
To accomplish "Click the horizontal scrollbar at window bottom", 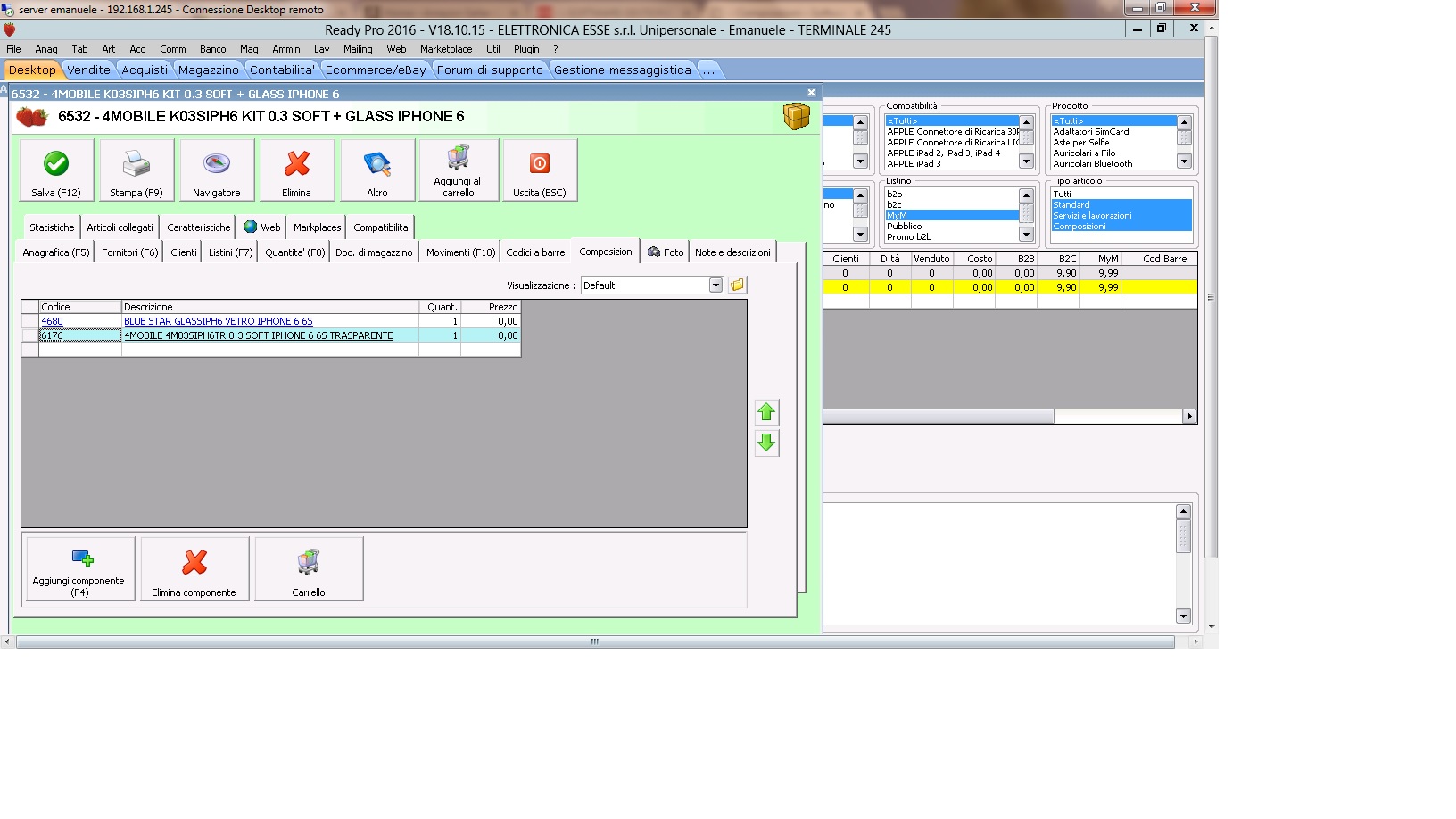I will tap(594, 641).
